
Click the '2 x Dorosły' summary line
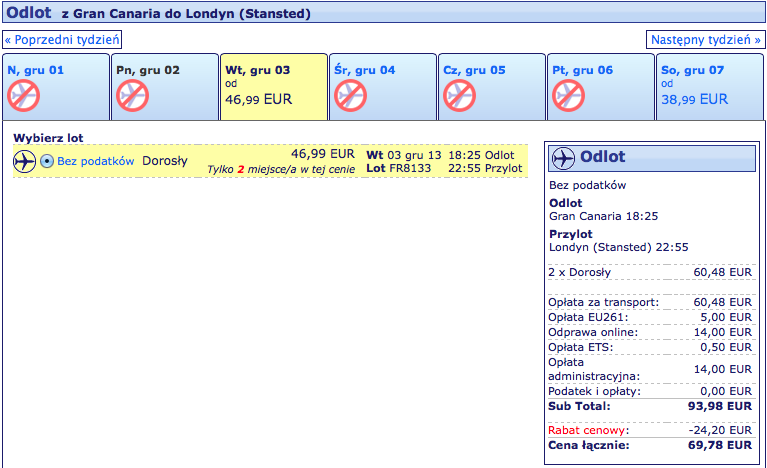click(x=650, y=272)
